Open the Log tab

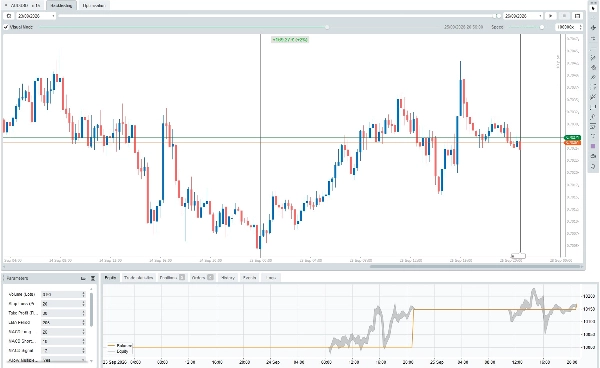tap(271, 278)
